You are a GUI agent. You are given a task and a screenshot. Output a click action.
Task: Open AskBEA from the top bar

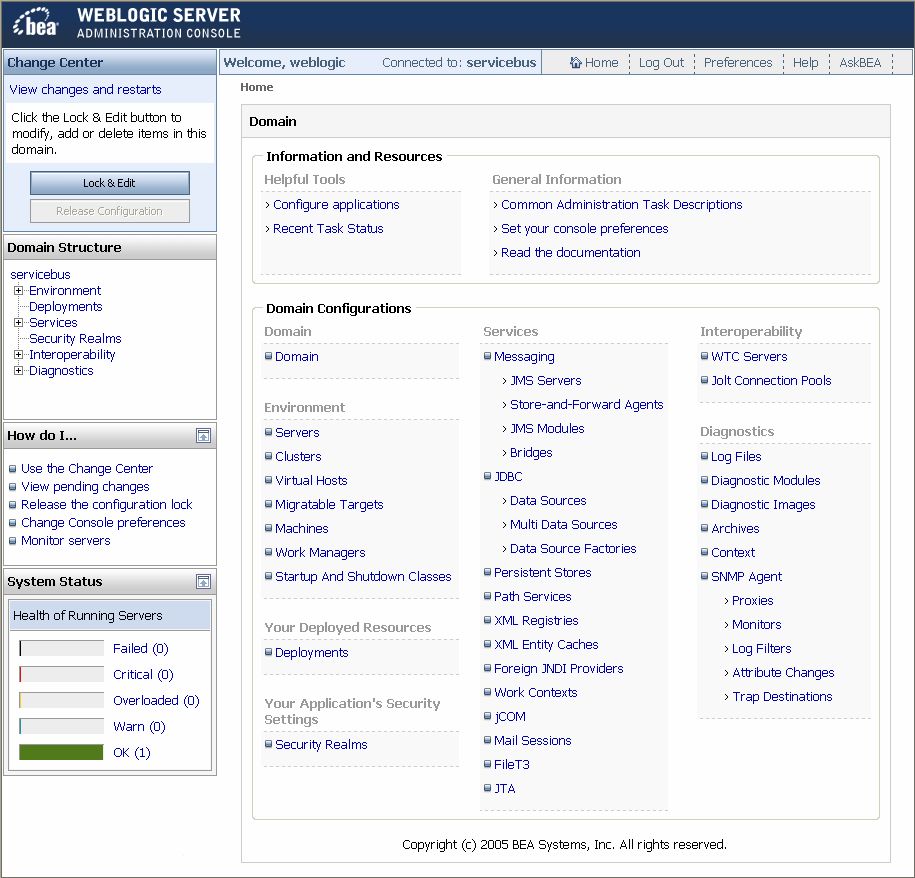pyautogui.click(x=860, y=62)
